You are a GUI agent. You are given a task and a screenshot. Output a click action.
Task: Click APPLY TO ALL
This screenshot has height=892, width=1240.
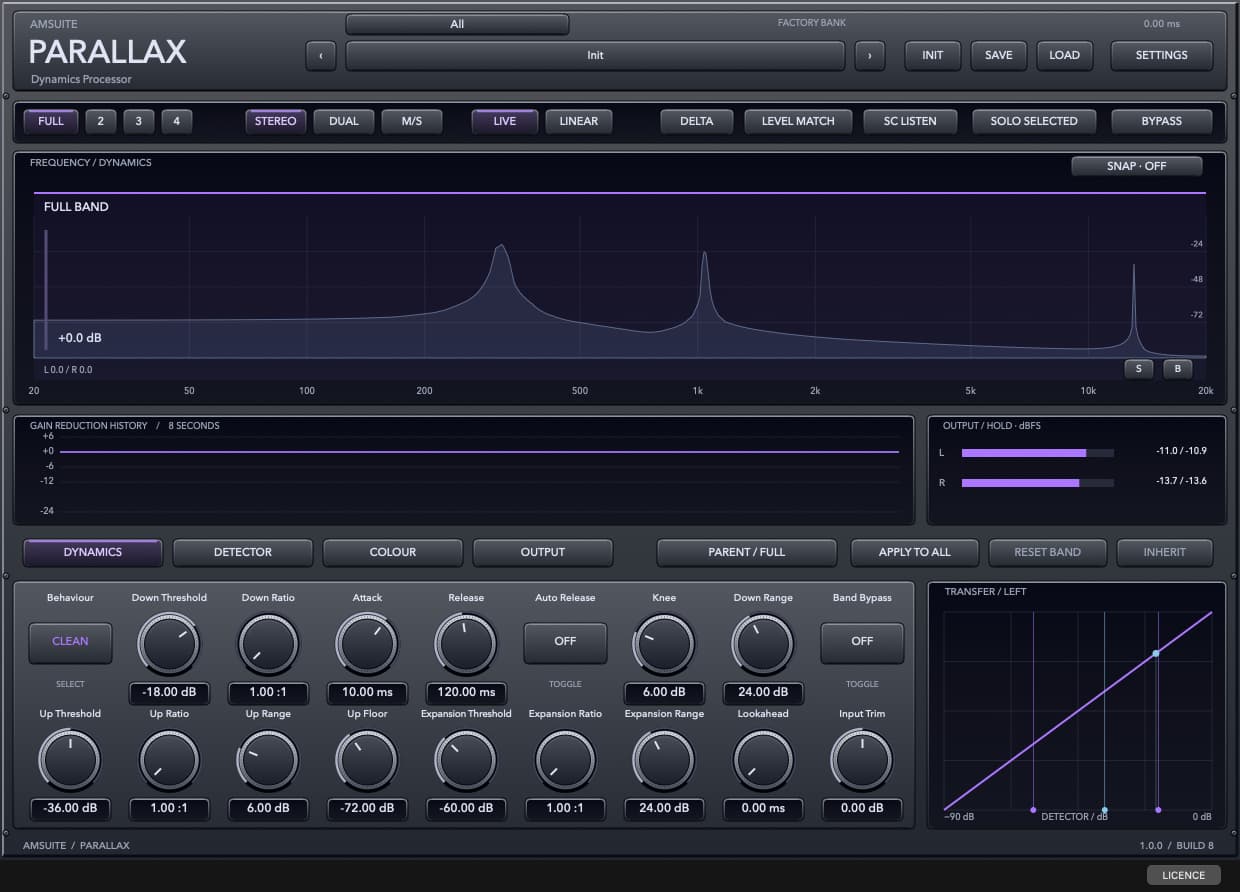915,552
